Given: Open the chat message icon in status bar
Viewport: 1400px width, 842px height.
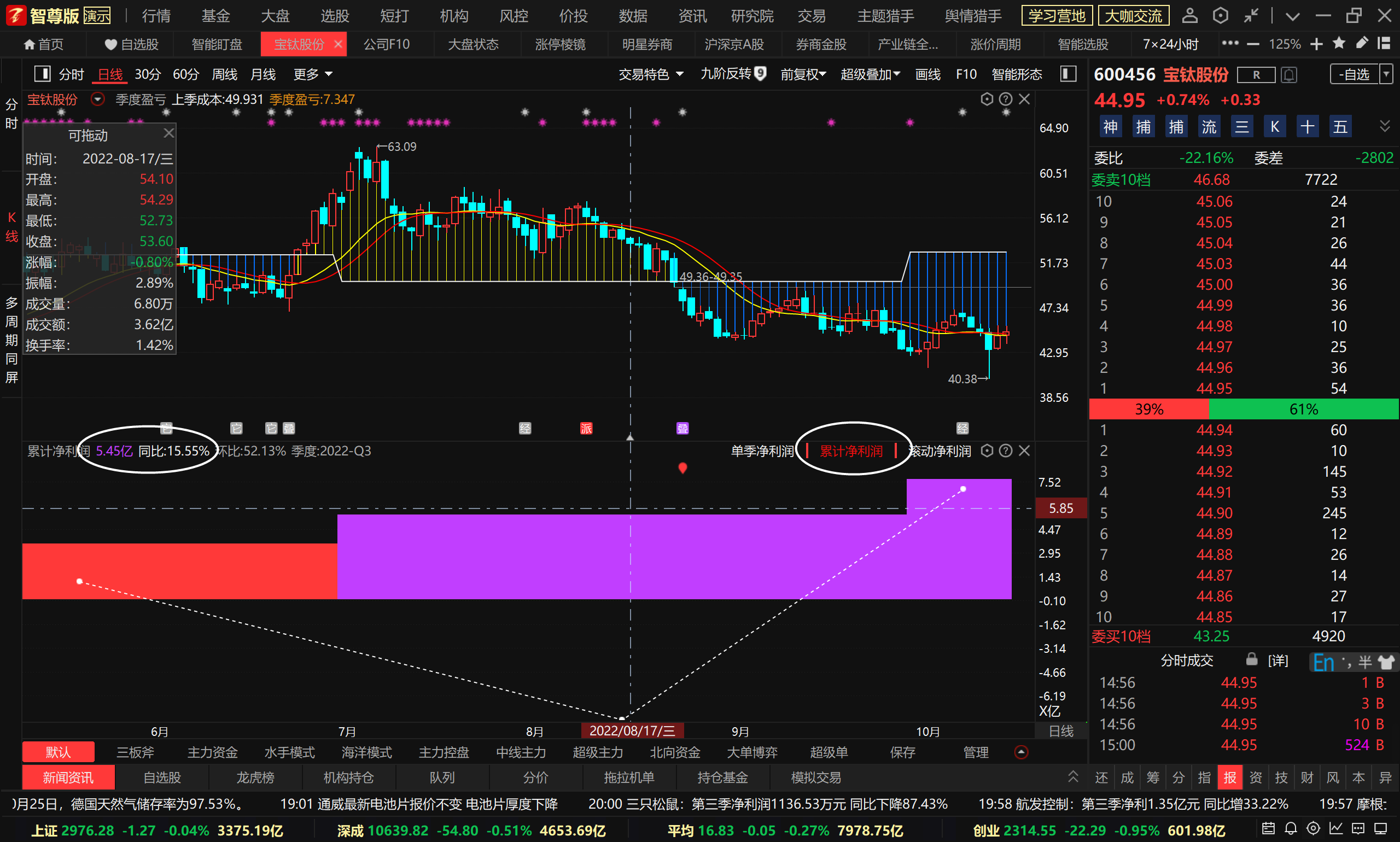Looking at the screenshot, I should pyautogui.click(x=1357, y=828).
